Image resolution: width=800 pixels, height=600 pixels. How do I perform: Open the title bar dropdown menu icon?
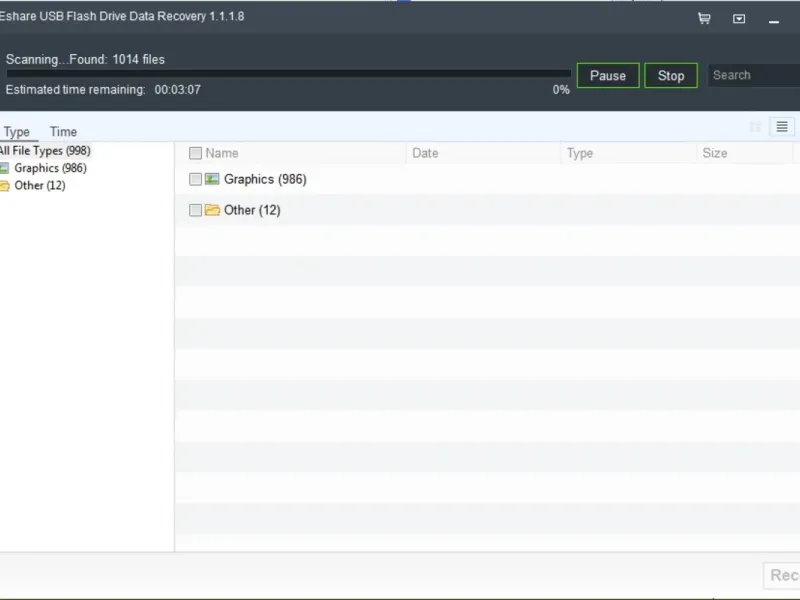click(x=739, y=19)
